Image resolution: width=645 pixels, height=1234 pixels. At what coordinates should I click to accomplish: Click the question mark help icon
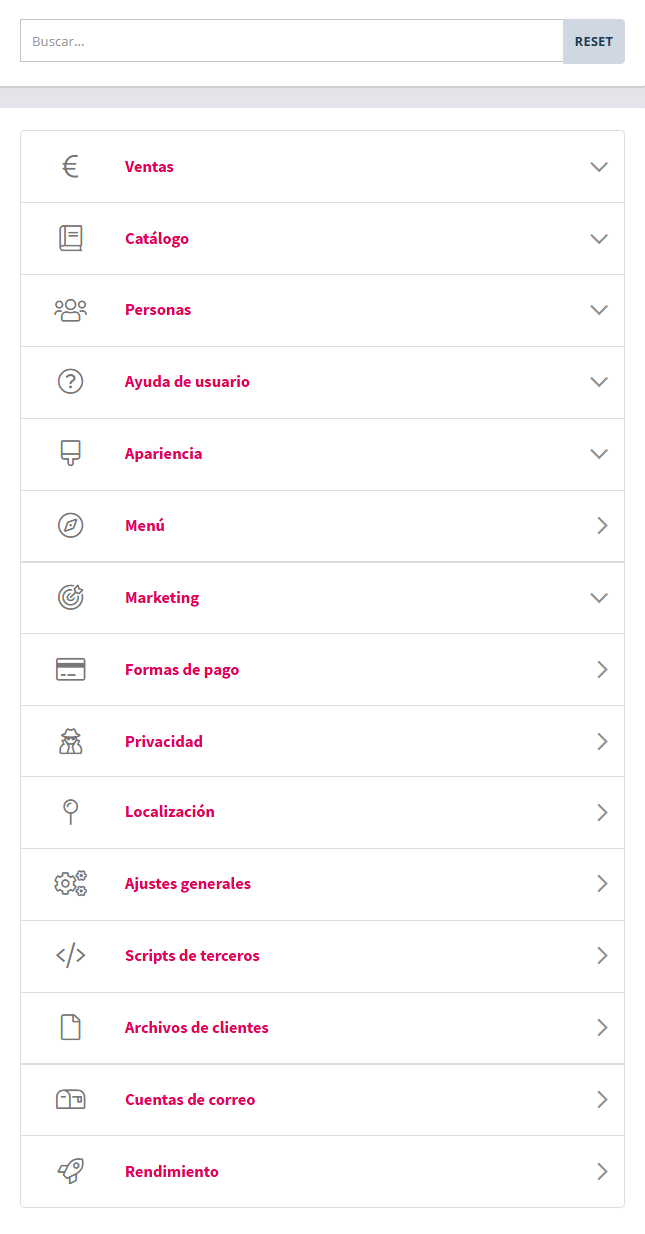(x=70, y=382)
